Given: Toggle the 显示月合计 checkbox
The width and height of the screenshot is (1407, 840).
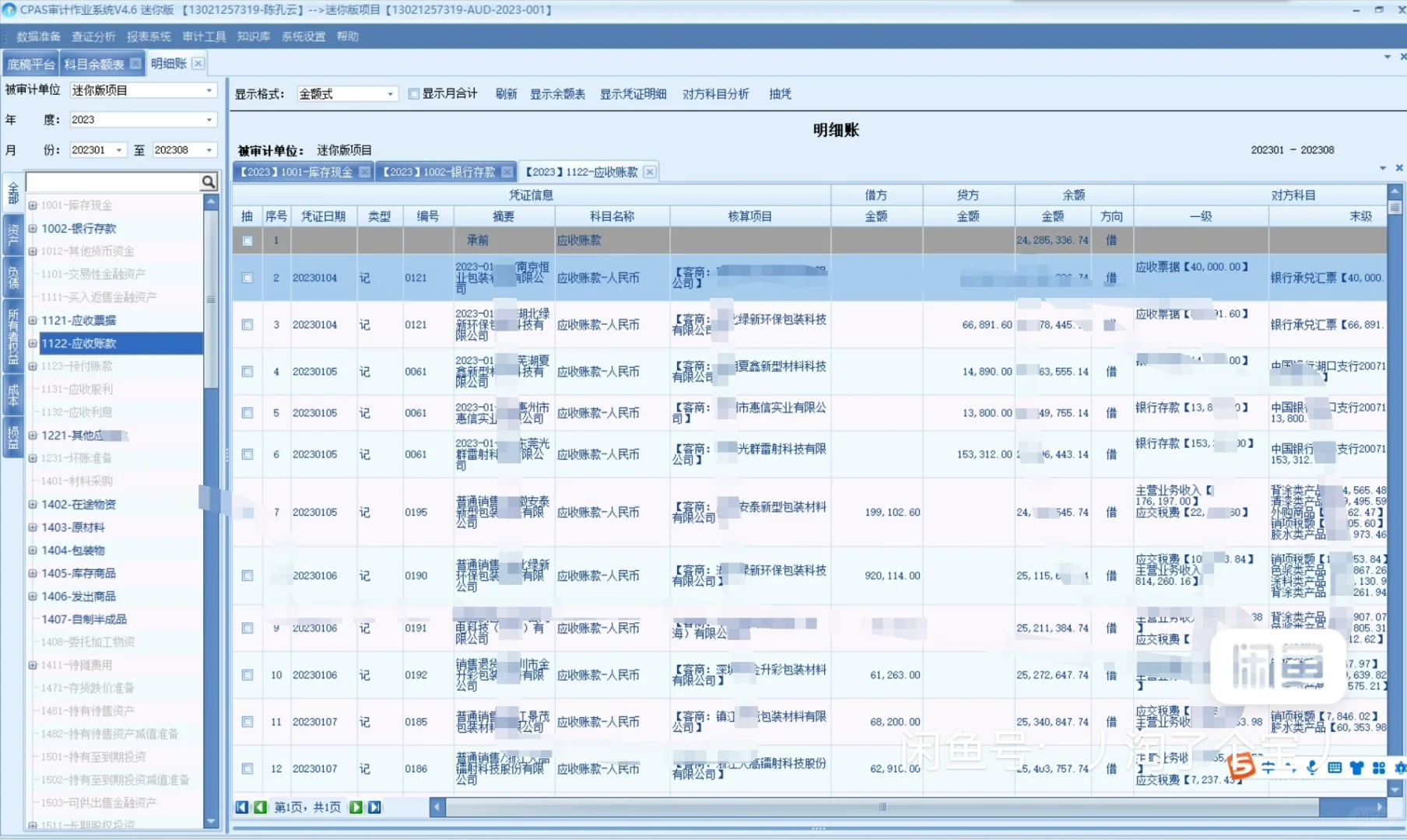Looking at the screenshot, I should (x=414, y=94).
